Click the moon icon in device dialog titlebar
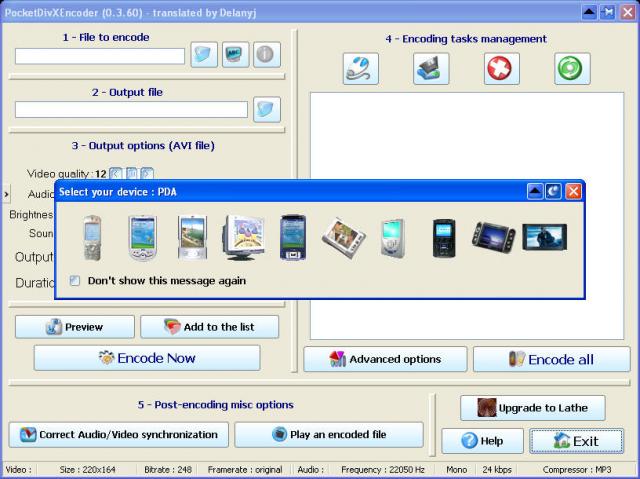This screenshot has height=479, width=640. click(553, 191)
